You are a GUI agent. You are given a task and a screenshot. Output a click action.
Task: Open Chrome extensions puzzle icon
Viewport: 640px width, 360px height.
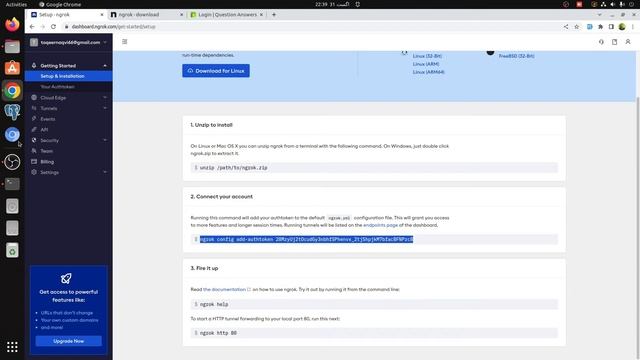coord(600,27)
